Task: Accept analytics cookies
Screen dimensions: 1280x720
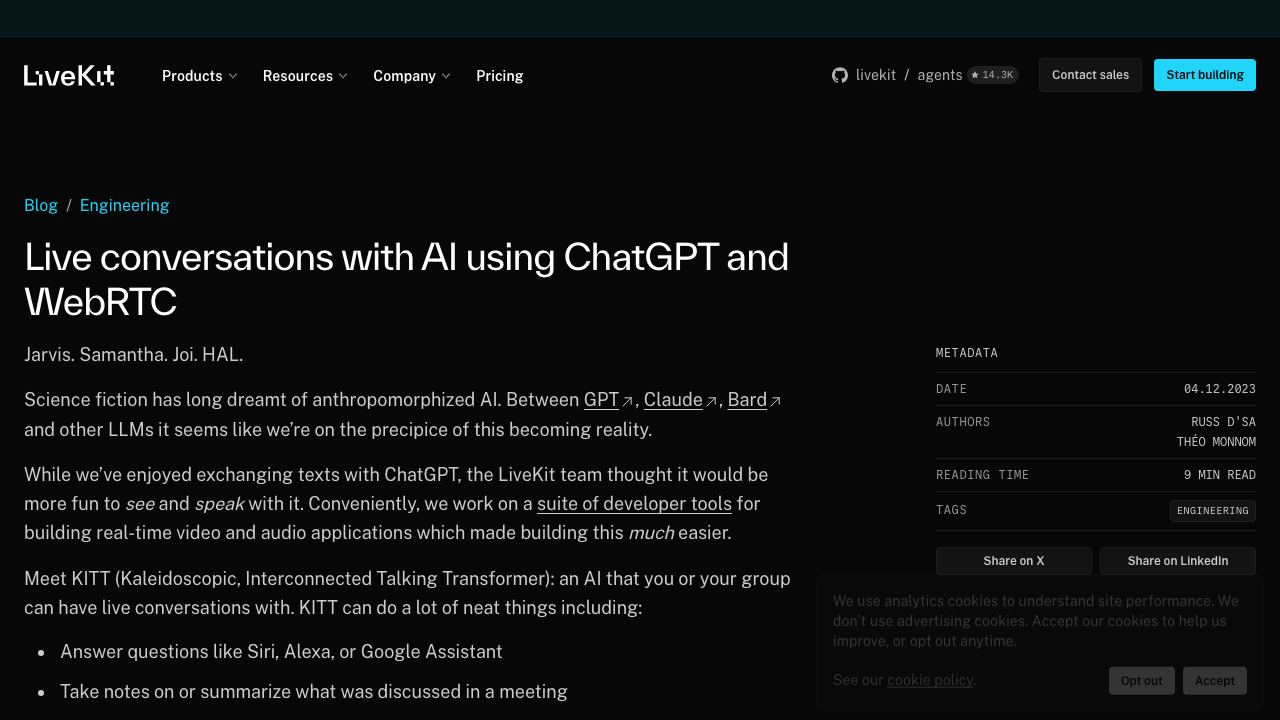Action: pyautogui.click(x=1215, y=680)
